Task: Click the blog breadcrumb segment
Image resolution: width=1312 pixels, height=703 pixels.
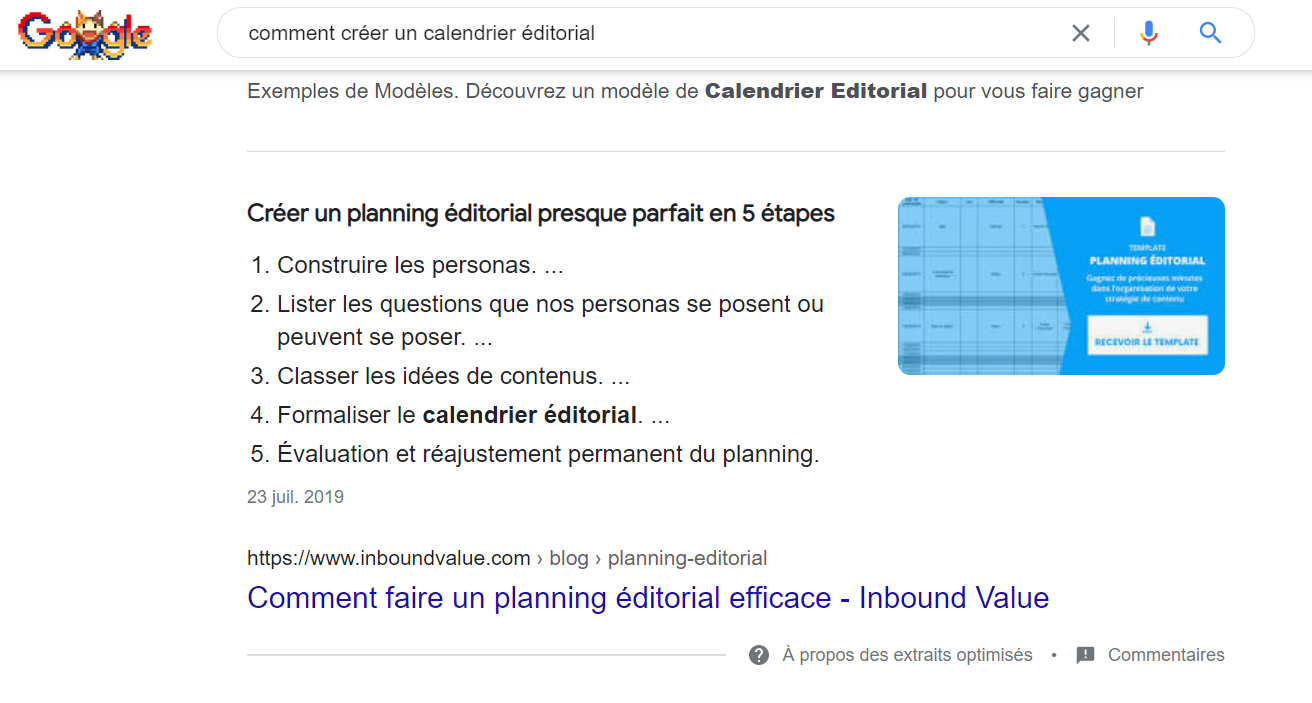Action: coord(569,558)
